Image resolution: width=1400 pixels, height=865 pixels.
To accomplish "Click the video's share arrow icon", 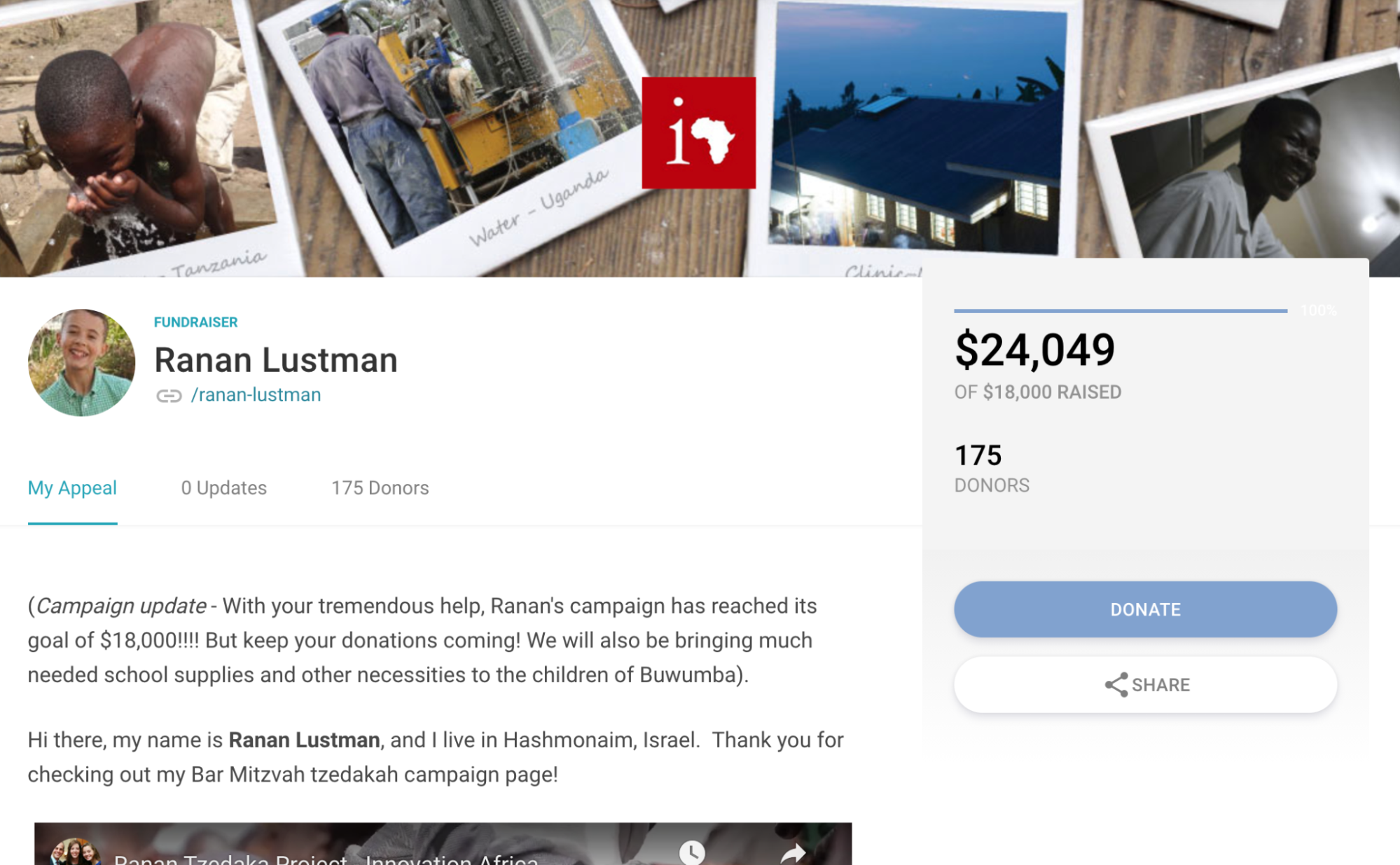I will coord(793,853).
